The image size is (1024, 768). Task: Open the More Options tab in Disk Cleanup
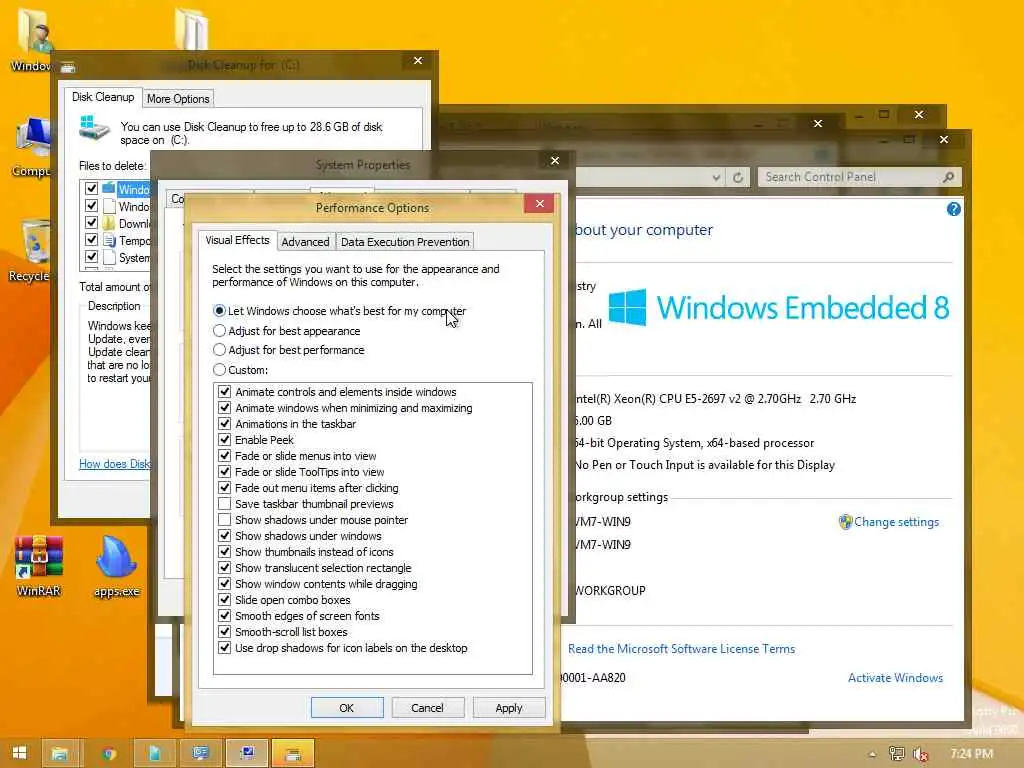(x=178, y=99)
